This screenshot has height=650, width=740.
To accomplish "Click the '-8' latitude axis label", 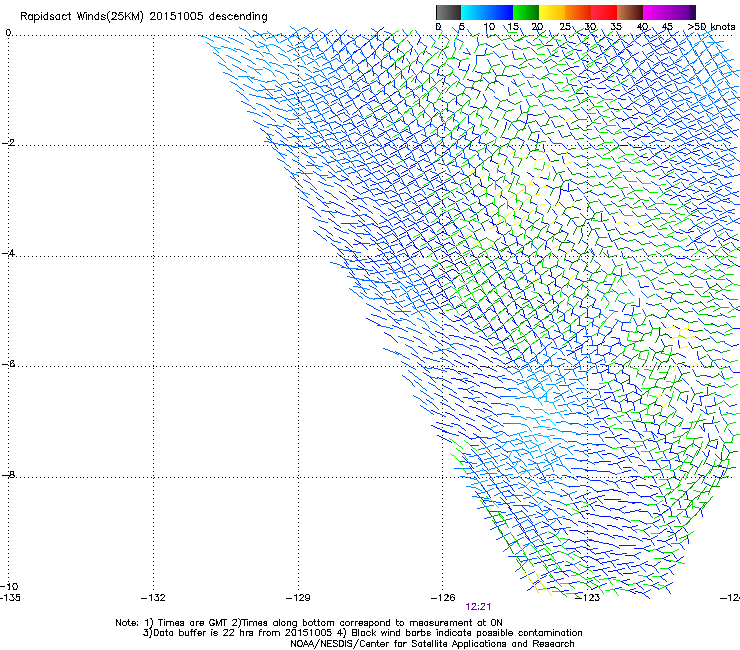I will coord(8,474).
